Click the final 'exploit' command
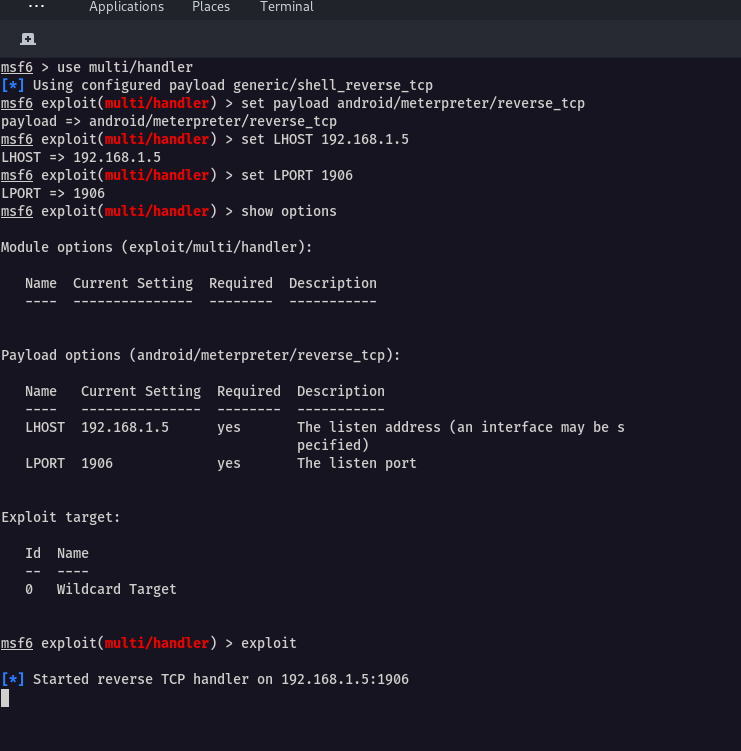The height and width of the screenshot is (751, 741). (x=269, y=643)
